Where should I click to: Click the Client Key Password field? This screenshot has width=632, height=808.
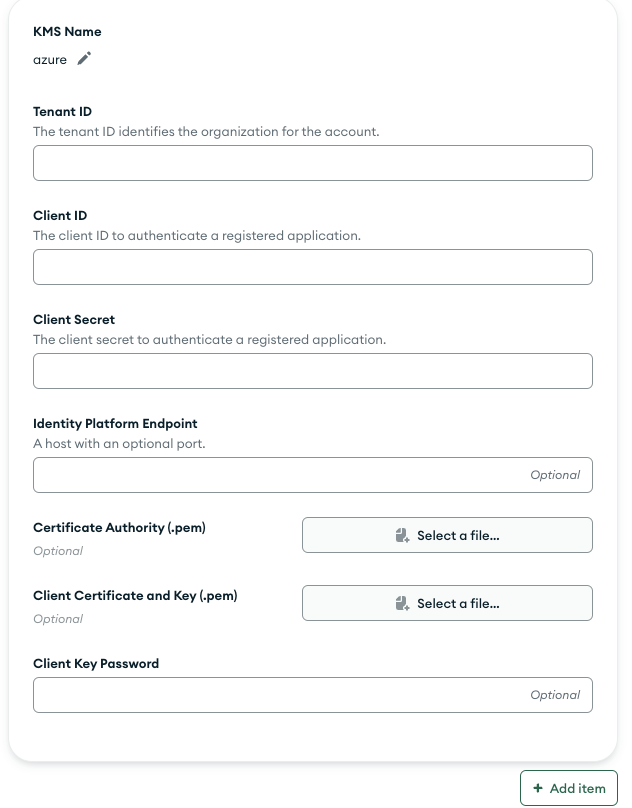coord(280,695)
